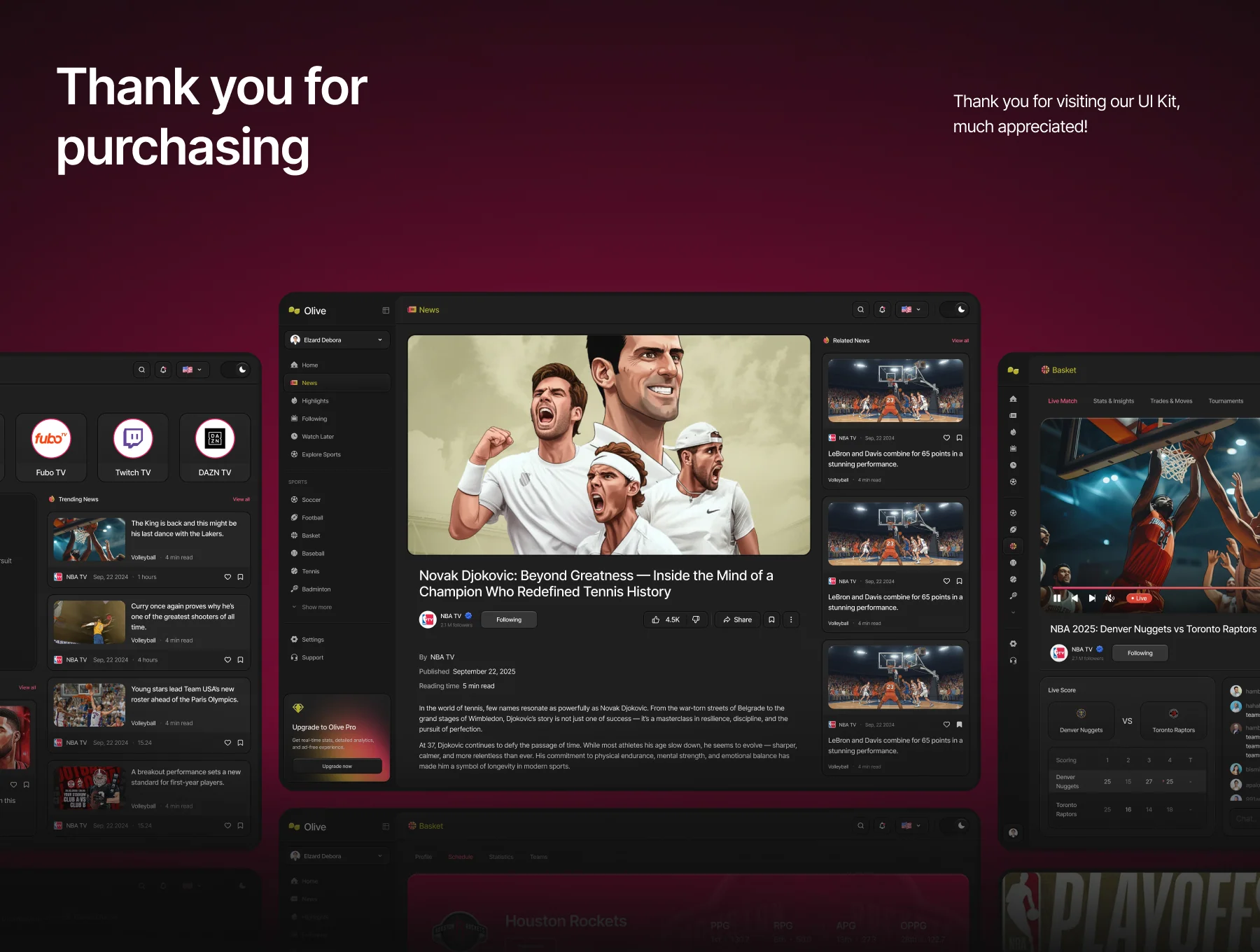The height and width of the screenshot is (952, 1260).
Task: Open the bell notifications in the left window
Action: pyautogui.click(x=163, y=370)
